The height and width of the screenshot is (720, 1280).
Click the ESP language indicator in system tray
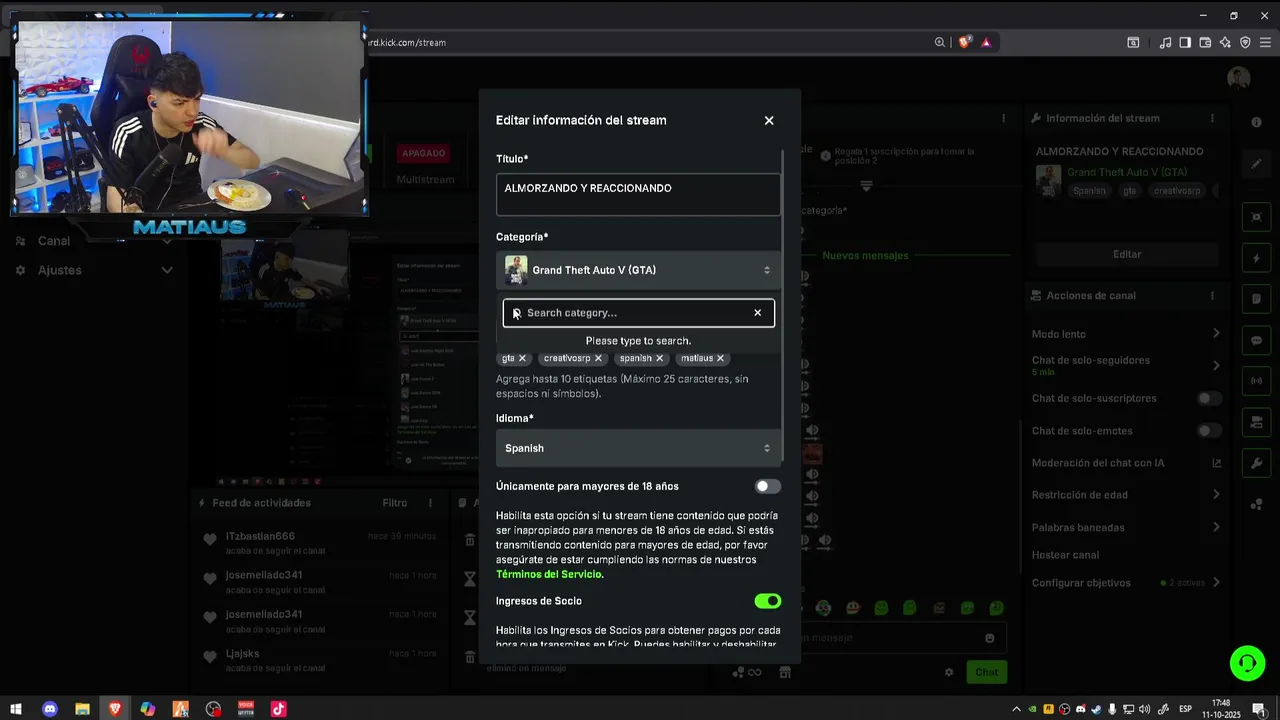pos(1185,709)
